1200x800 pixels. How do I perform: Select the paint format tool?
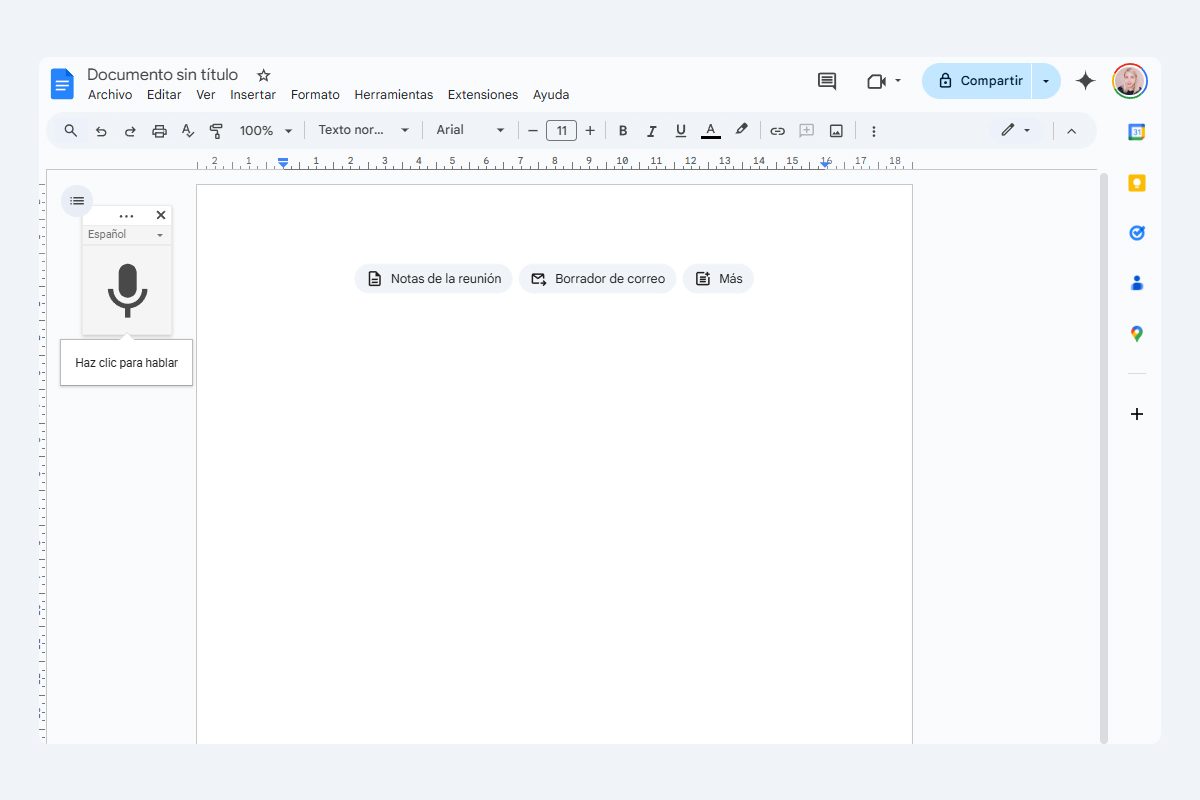[x=216, y=130]
